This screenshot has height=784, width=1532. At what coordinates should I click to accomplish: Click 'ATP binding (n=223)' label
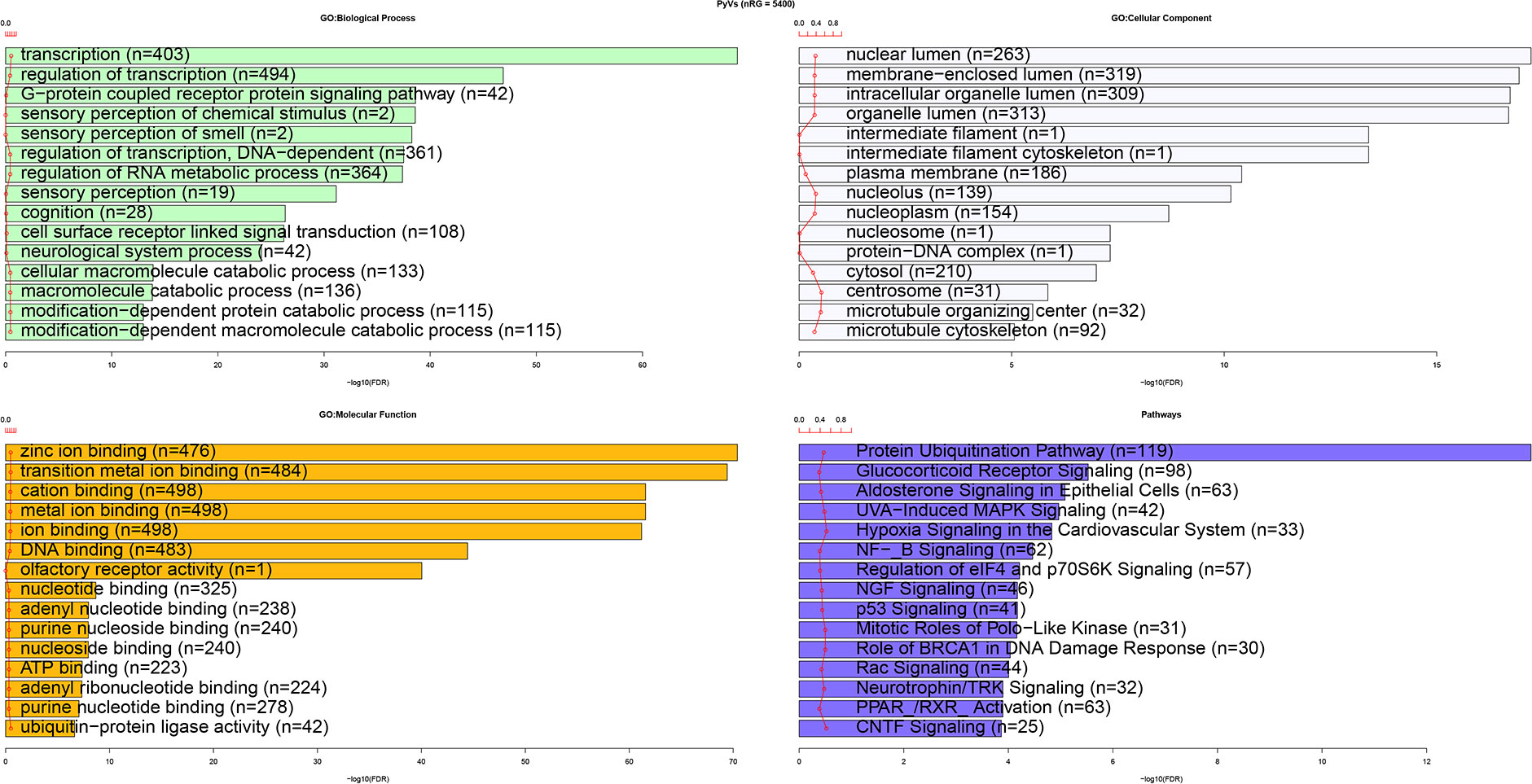point(103,668)
